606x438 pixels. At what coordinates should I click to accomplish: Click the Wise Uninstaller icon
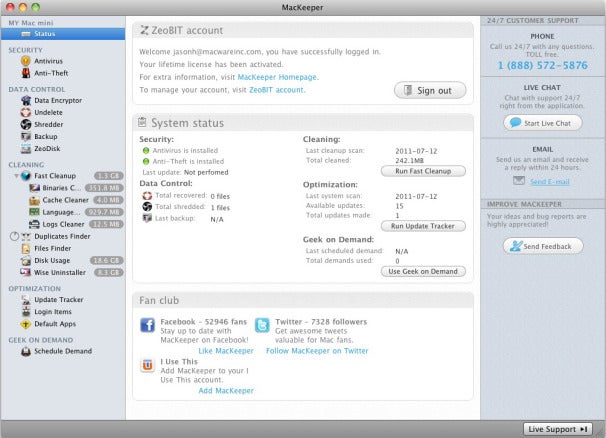pos(26,272)
